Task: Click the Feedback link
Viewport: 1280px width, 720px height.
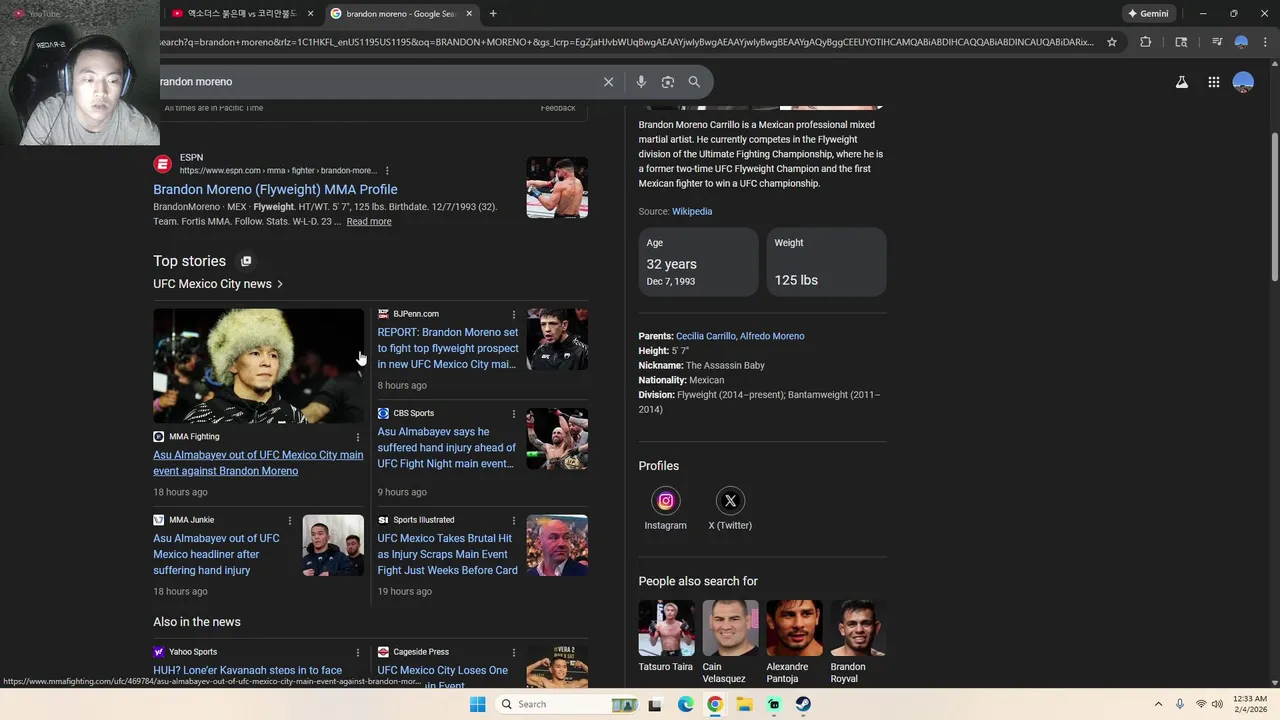Action: pos(558,108)
